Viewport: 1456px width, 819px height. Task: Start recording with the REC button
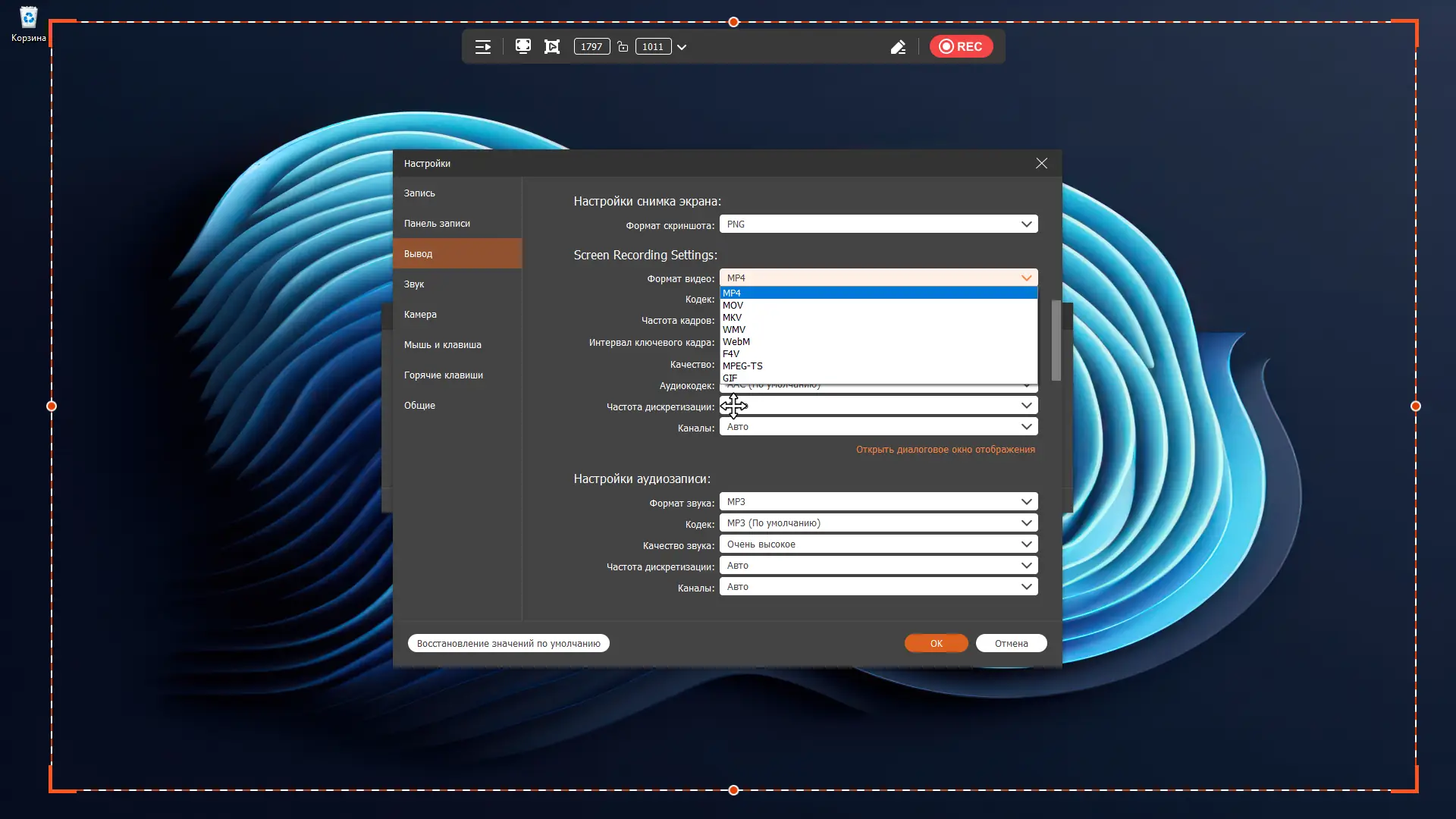click(961, 46)
